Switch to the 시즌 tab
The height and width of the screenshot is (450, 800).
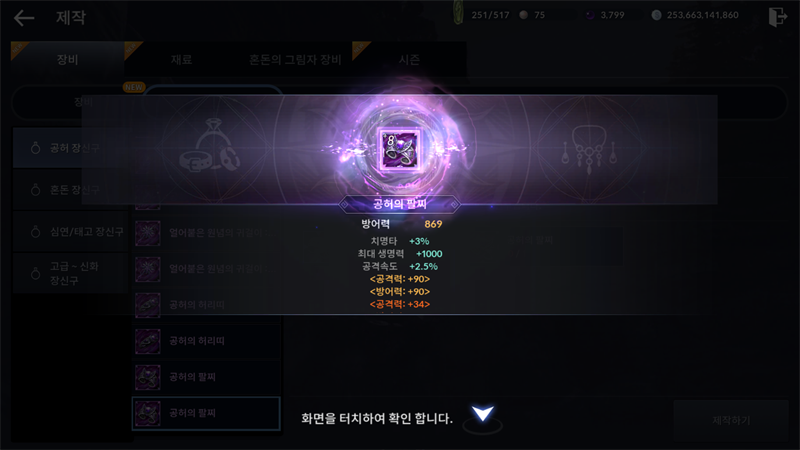409,59
